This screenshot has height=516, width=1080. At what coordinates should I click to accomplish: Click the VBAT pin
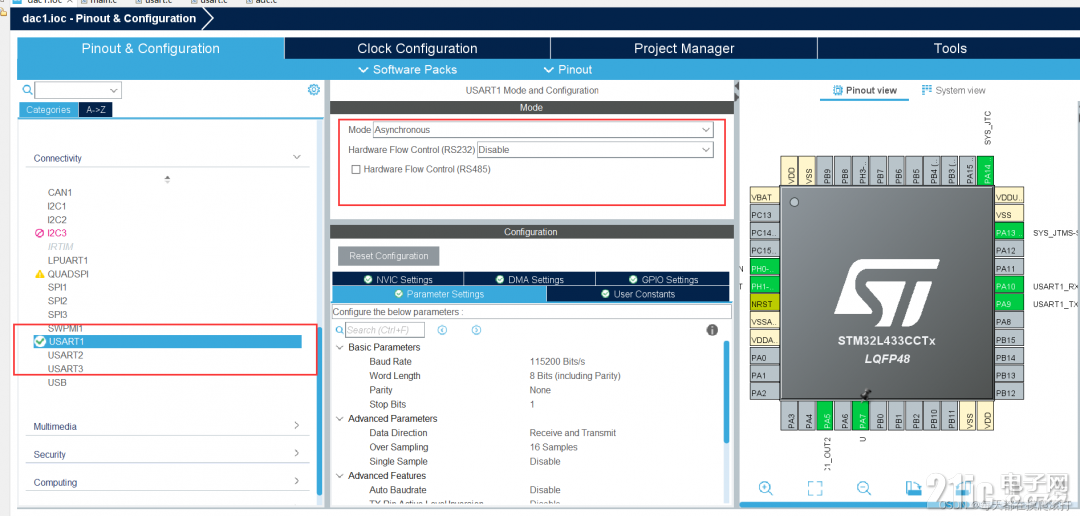765,196
